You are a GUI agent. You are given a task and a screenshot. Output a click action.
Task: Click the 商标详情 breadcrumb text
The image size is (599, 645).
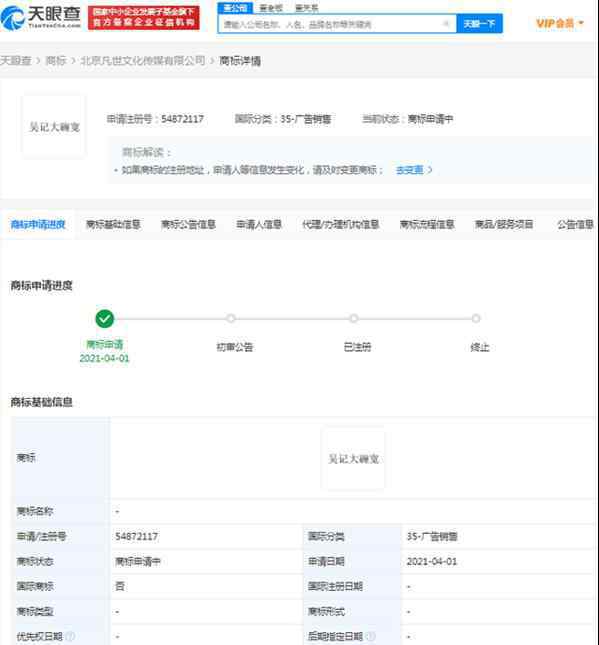240,61
